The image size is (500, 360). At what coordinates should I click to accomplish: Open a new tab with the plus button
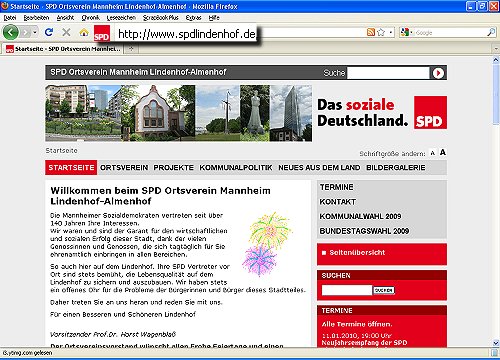131,49
